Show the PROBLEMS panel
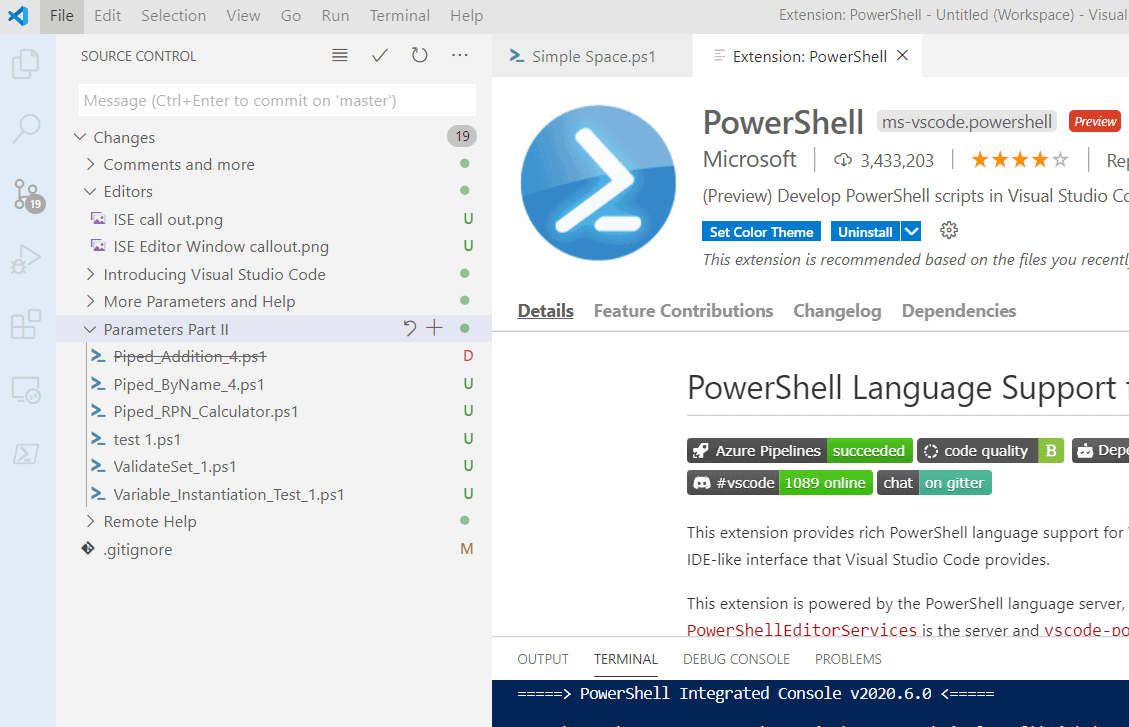The image size is (1129, 727). (848, 659)
